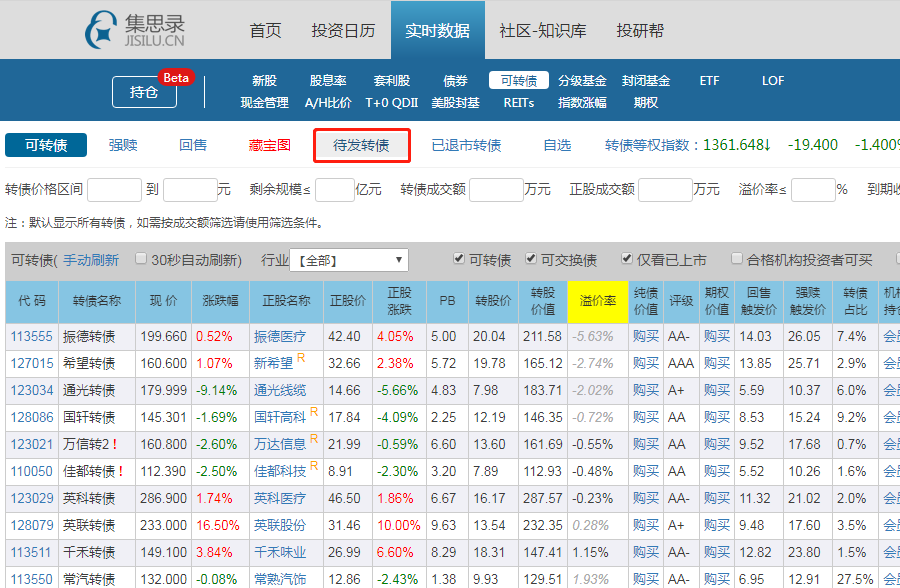Sort table by 溢价率 column
Image resolution: width=900 pixels, height=588 pixels.
[x=597, y=302]
